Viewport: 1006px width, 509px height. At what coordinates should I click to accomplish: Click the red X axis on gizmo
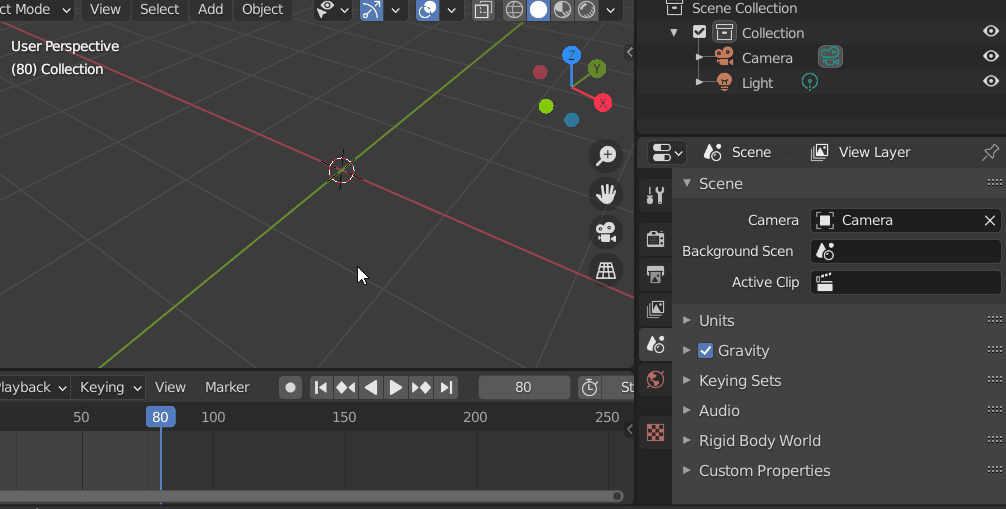602,103
